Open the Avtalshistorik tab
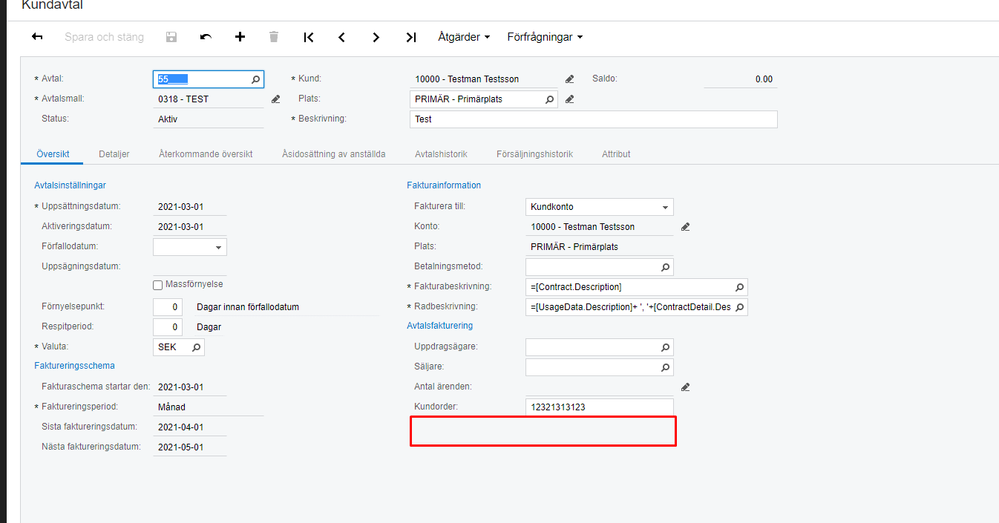The image size is (999, 523). pos(441,154)
